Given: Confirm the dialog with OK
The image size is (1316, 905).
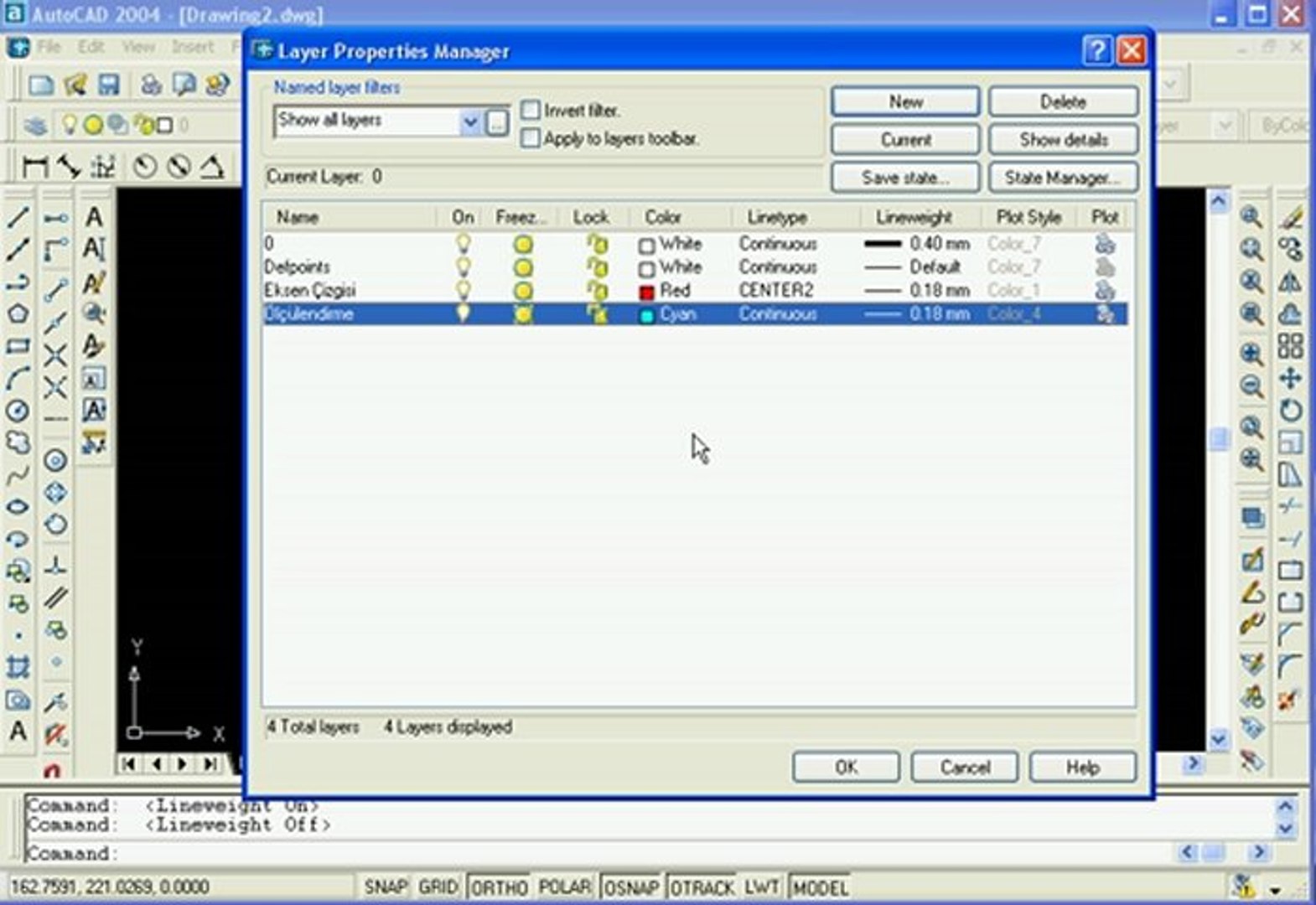Looking at the screenshot, I should (x=846, y=767).
